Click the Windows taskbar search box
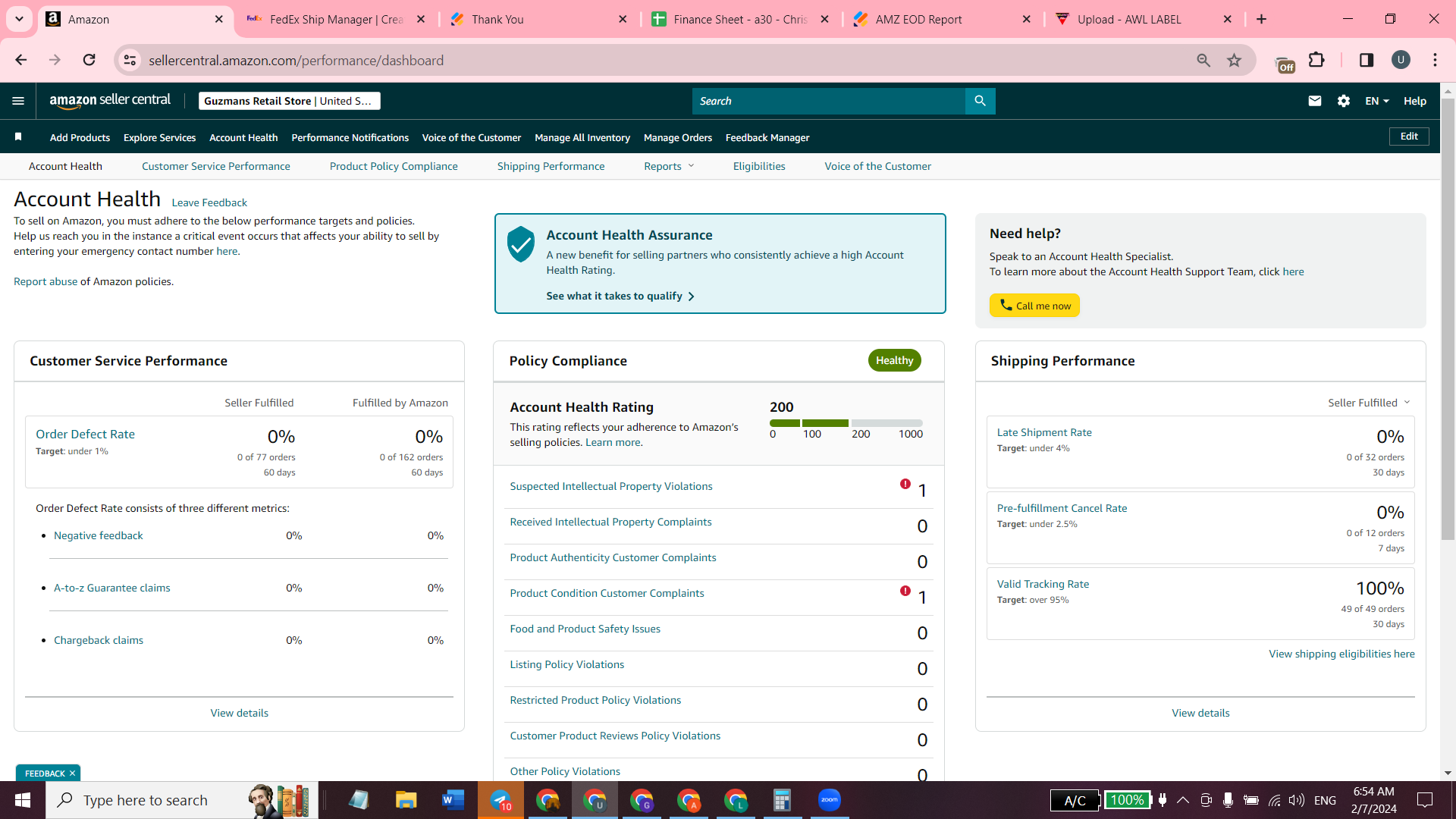This screenshot has height=819, width=1456. pyautogui.click(x=182, y=800)
